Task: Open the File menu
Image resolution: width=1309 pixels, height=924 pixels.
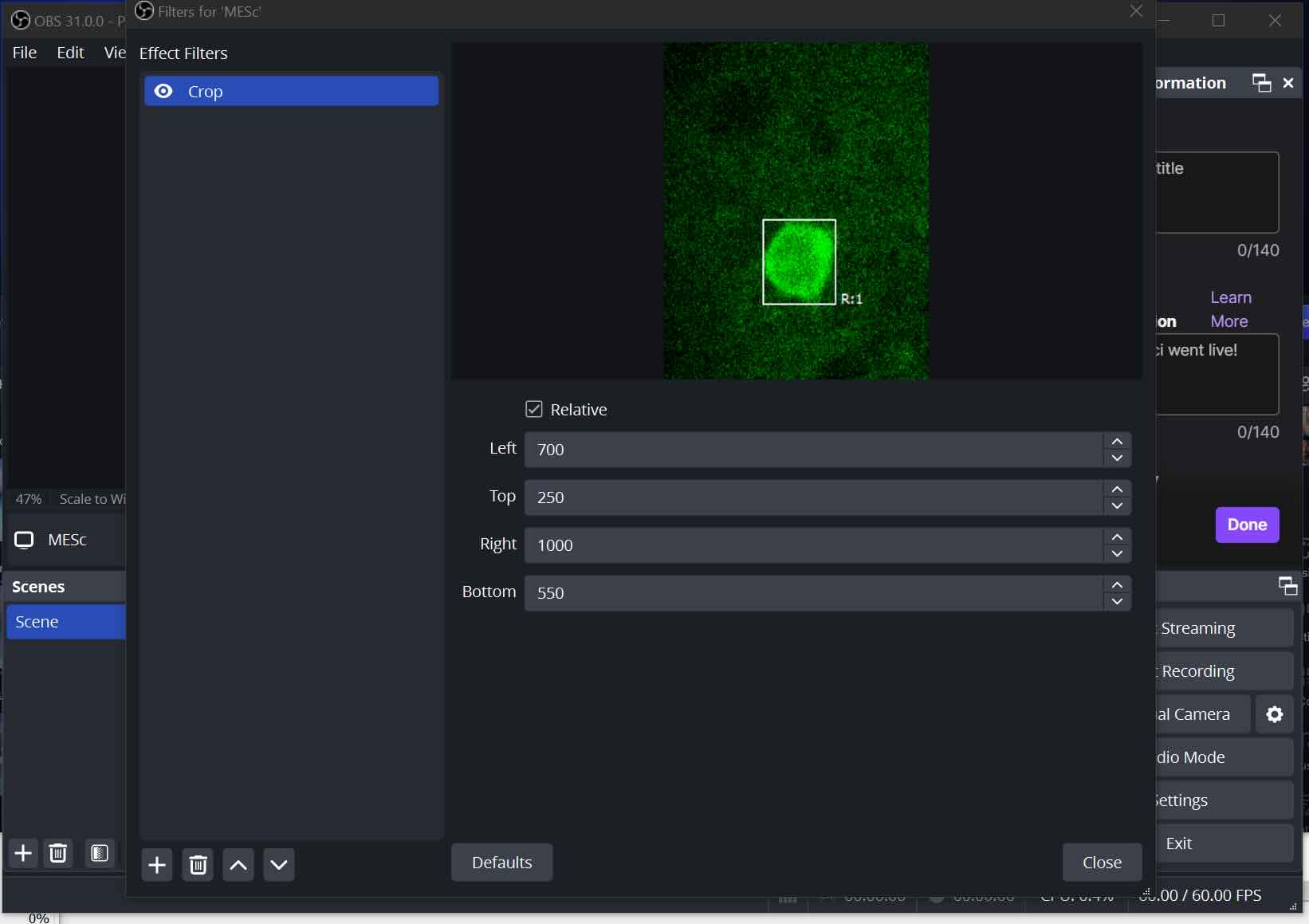Action: coord(24,52)
